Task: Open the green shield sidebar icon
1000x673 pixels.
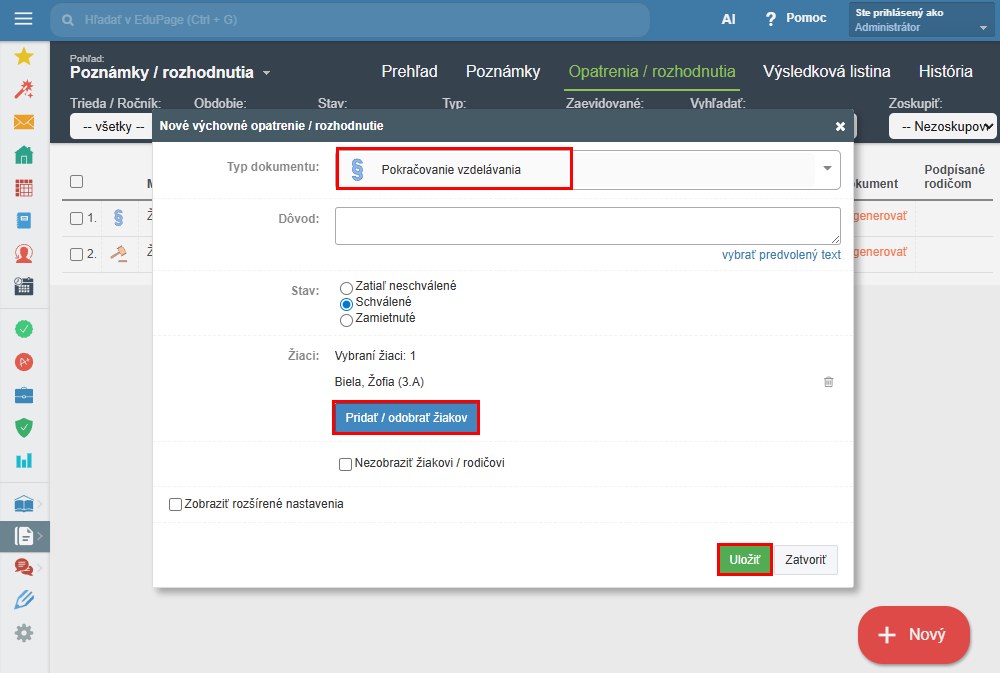Action: coord(24,427)
